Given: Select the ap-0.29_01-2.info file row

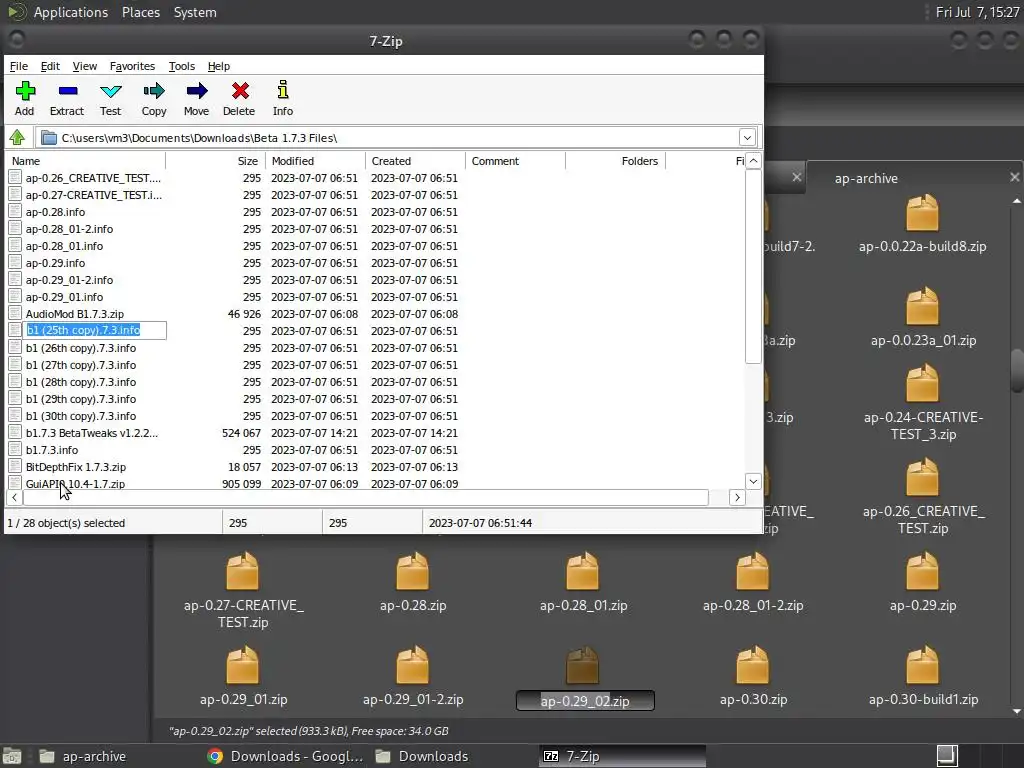Looking at the screenshot, I should pyautogui.click(x=376, y=280).
